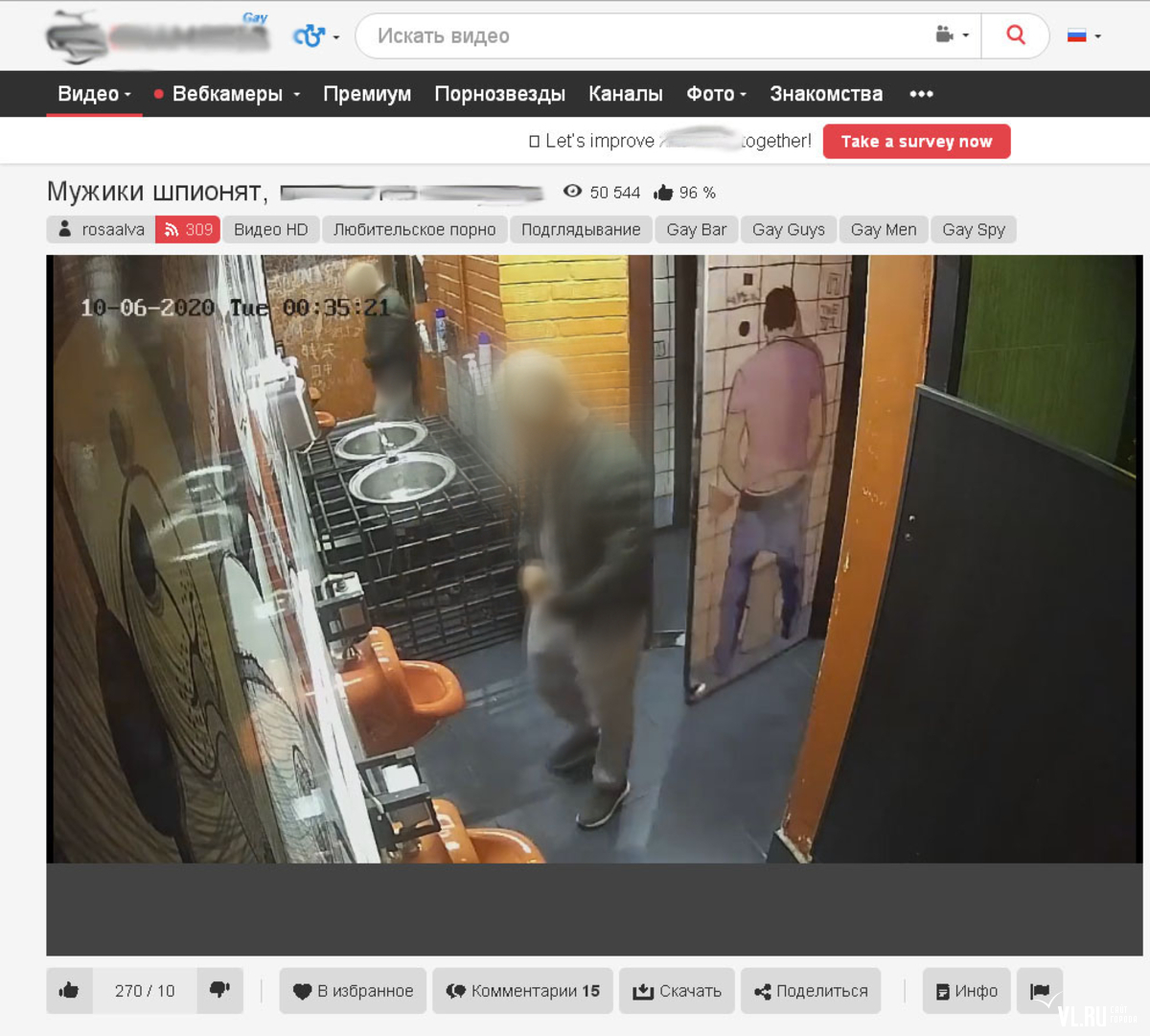Toggle В избранное favorite button
Screen dimensions: 1150x1036
353,991
